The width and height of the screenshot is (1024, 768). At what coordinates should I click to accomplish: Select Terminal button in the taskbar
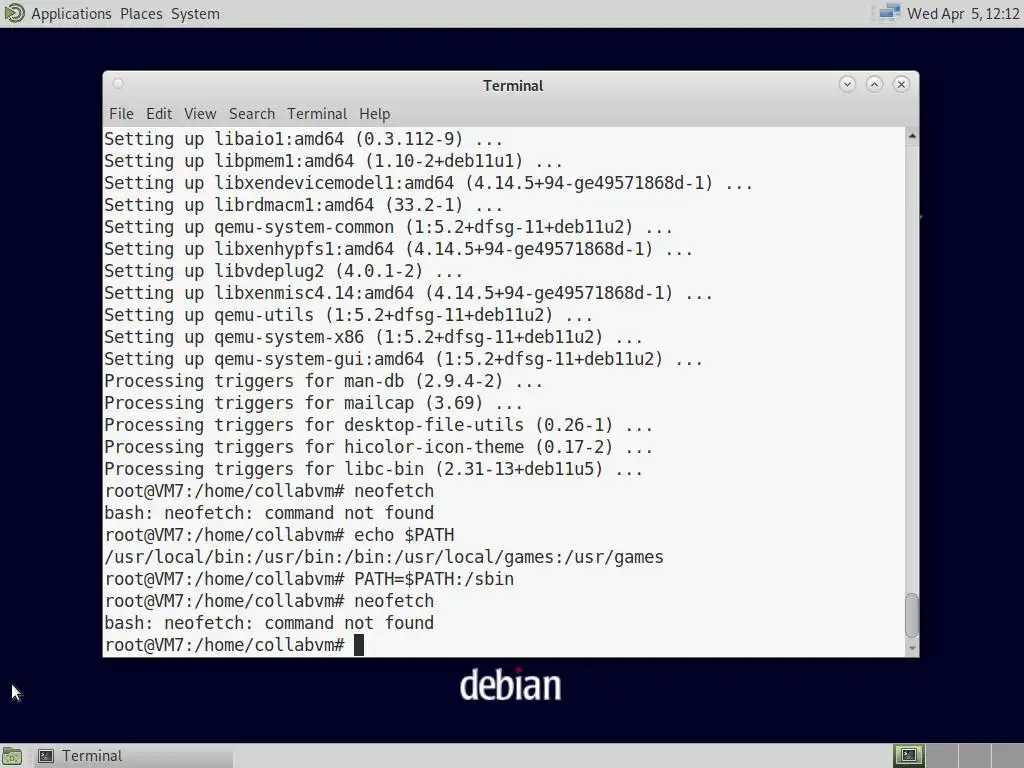click(134, 756)
